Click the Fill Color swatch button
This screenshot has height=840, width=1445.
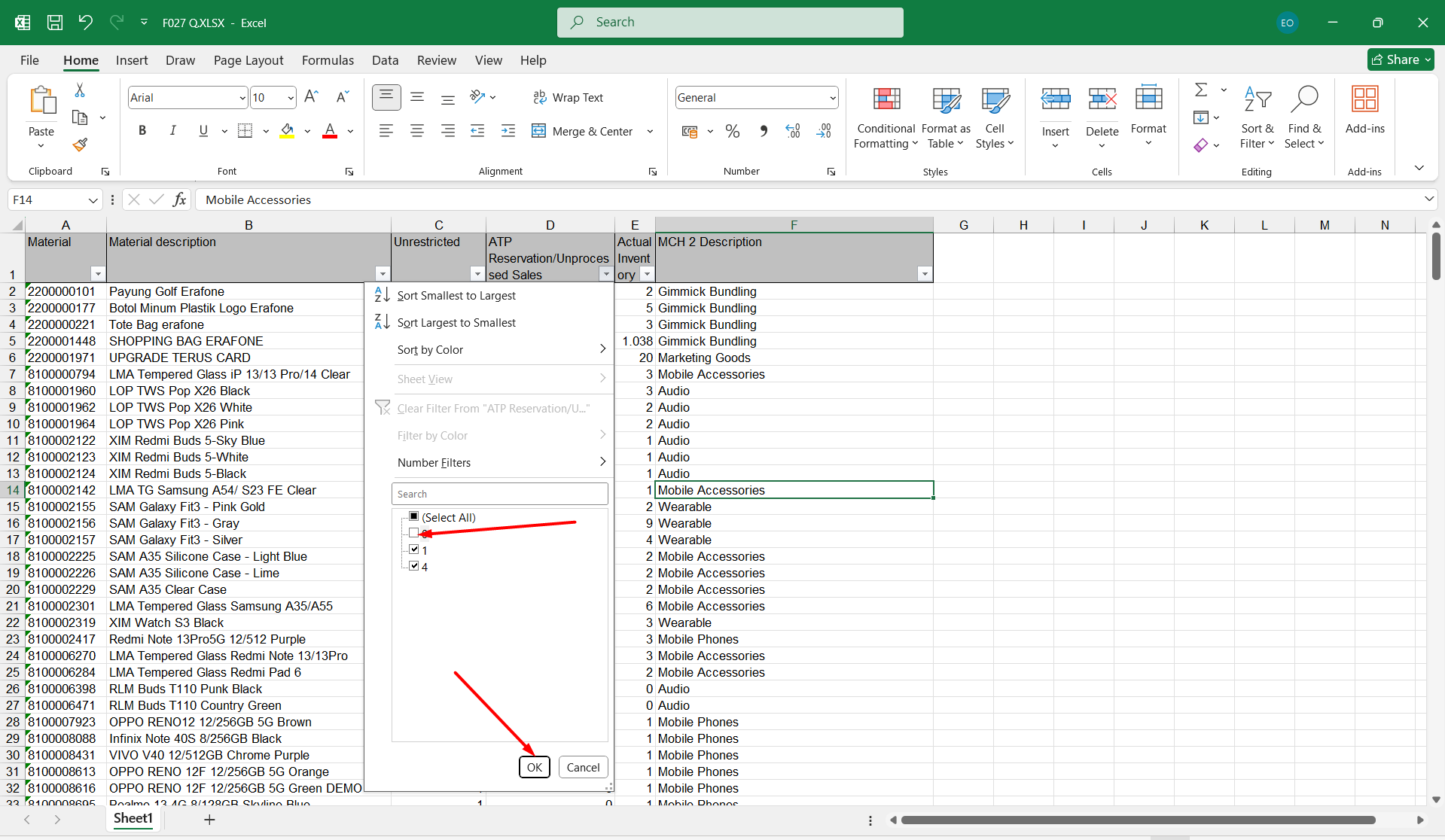pyautogui.click(x=287, y=131)
